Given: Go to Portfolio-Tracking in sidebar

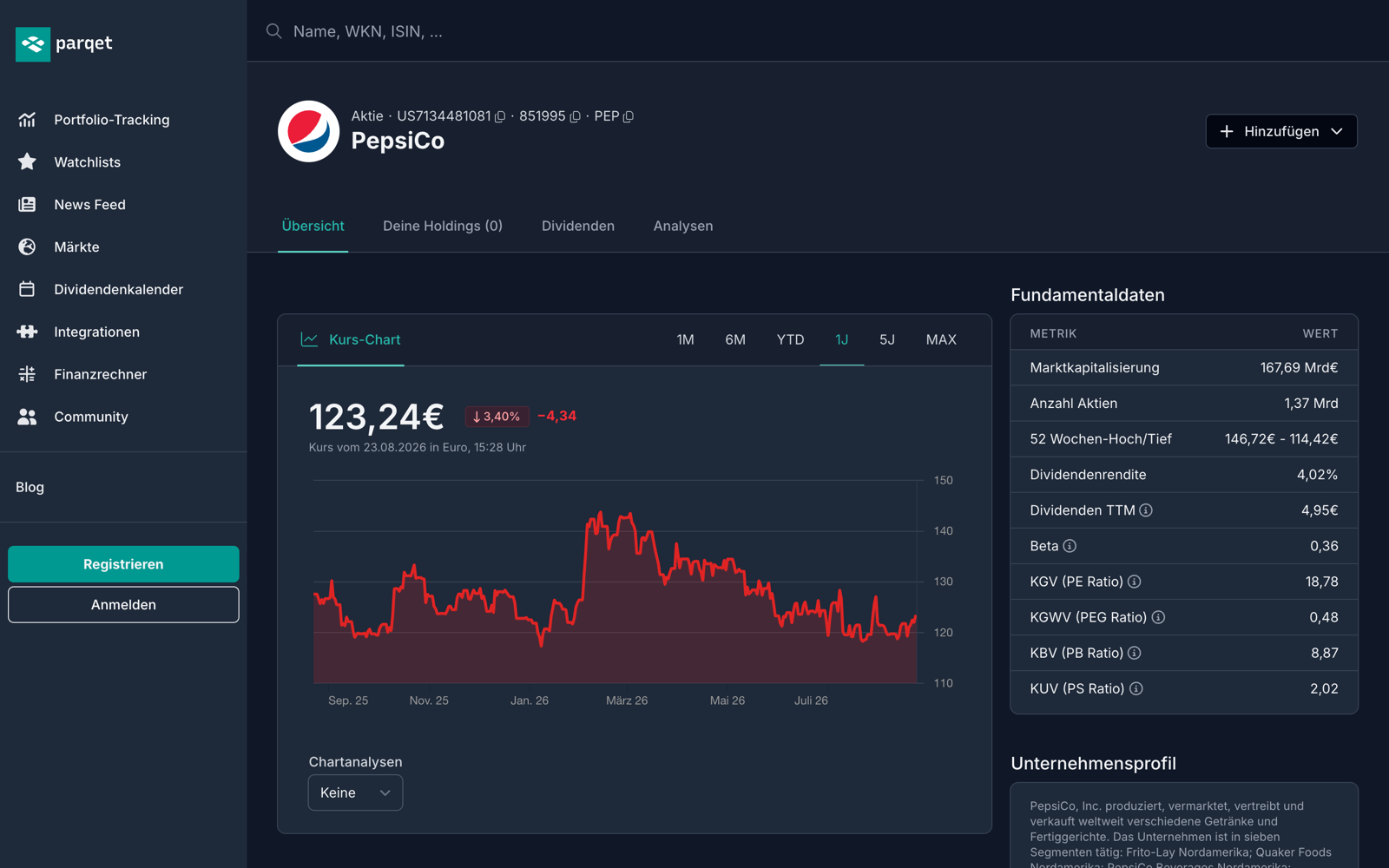Looking at the screenshot, I should point(112,120).
